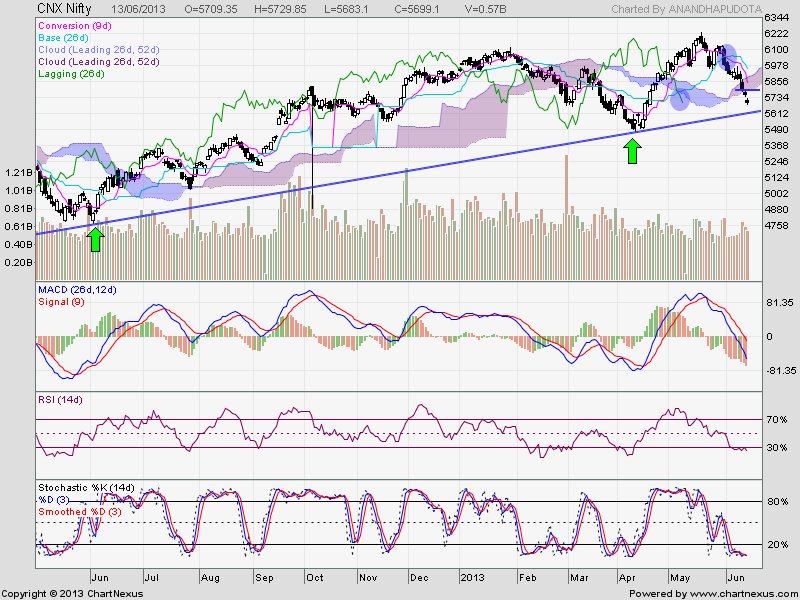Viewport: 800px width, 600px height.
Task: Click the 20% stochastic level label
Action: click(778, 544)
